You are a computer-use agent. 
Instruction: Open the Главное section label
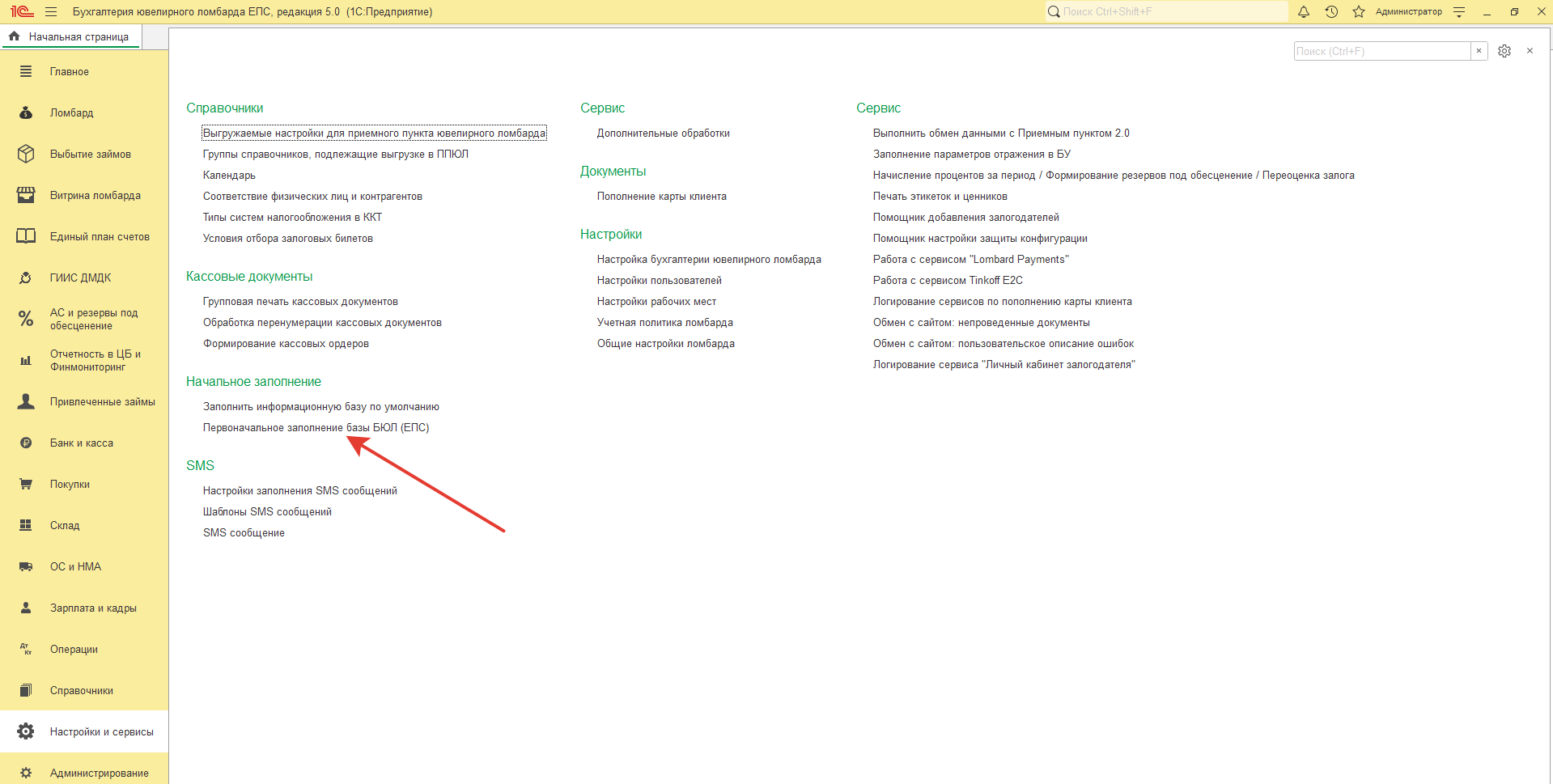point(70,72)
